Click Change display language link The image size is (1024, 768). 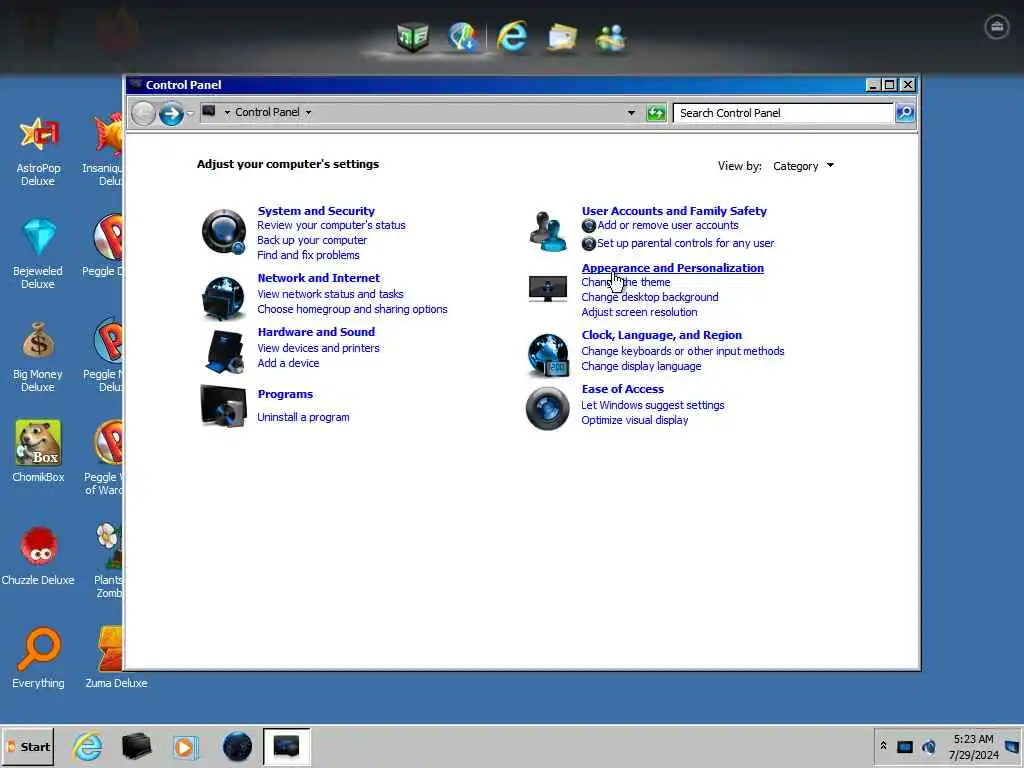coord(641,366)
